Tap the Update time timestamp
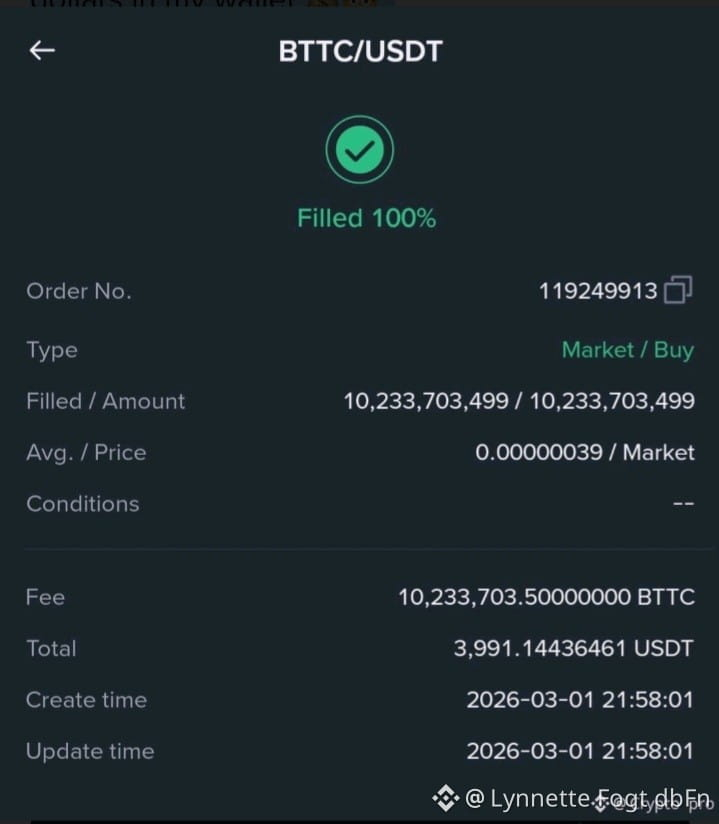Viewport: 719px width, 824px height. tap(580, 751)
